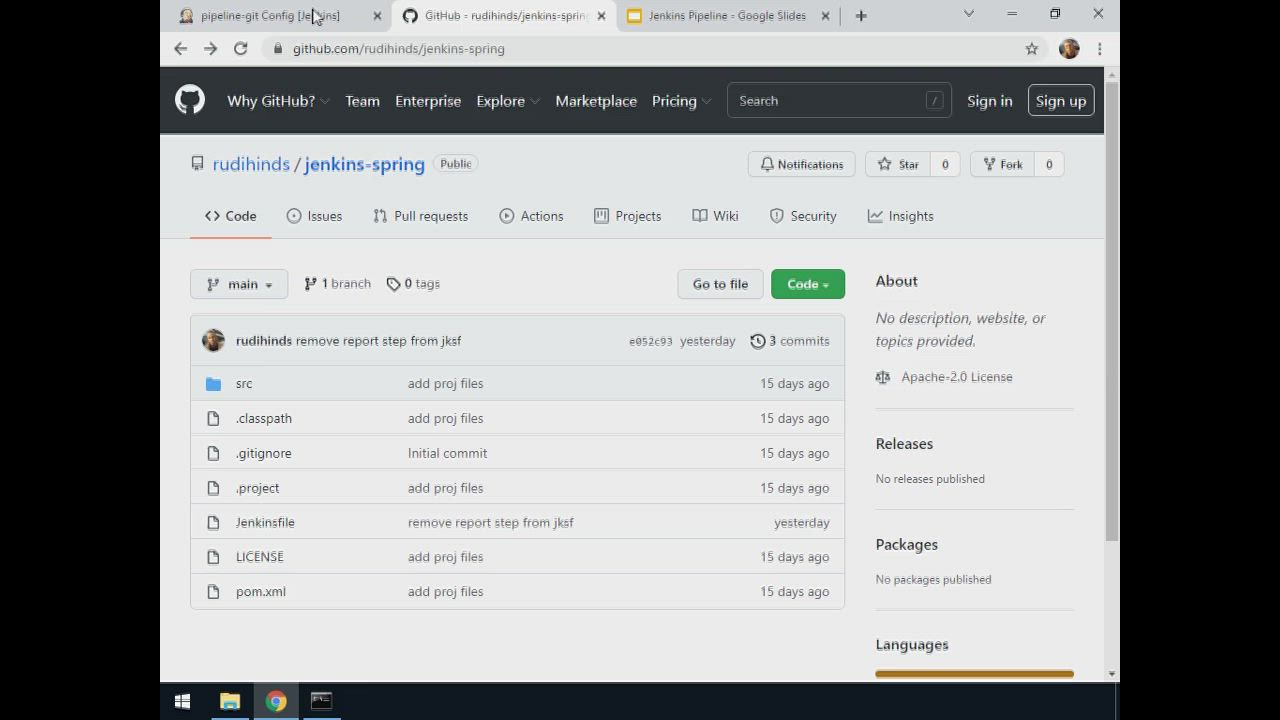Open the Security tab
The height and width of the screenshot is (720, 1280).
coord(803,216)
